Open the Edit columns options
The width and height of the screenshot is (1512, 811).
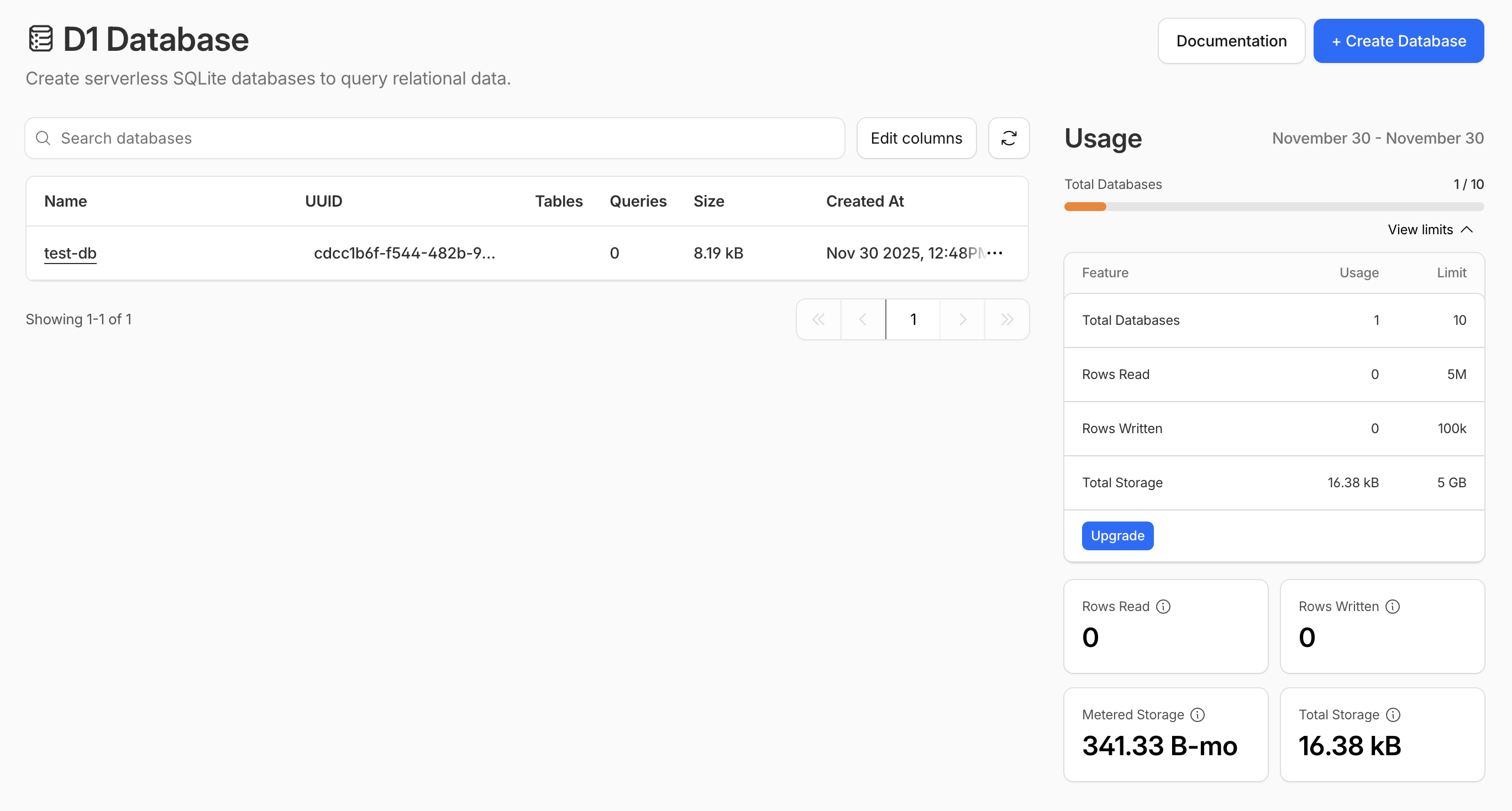click(916, 138)
